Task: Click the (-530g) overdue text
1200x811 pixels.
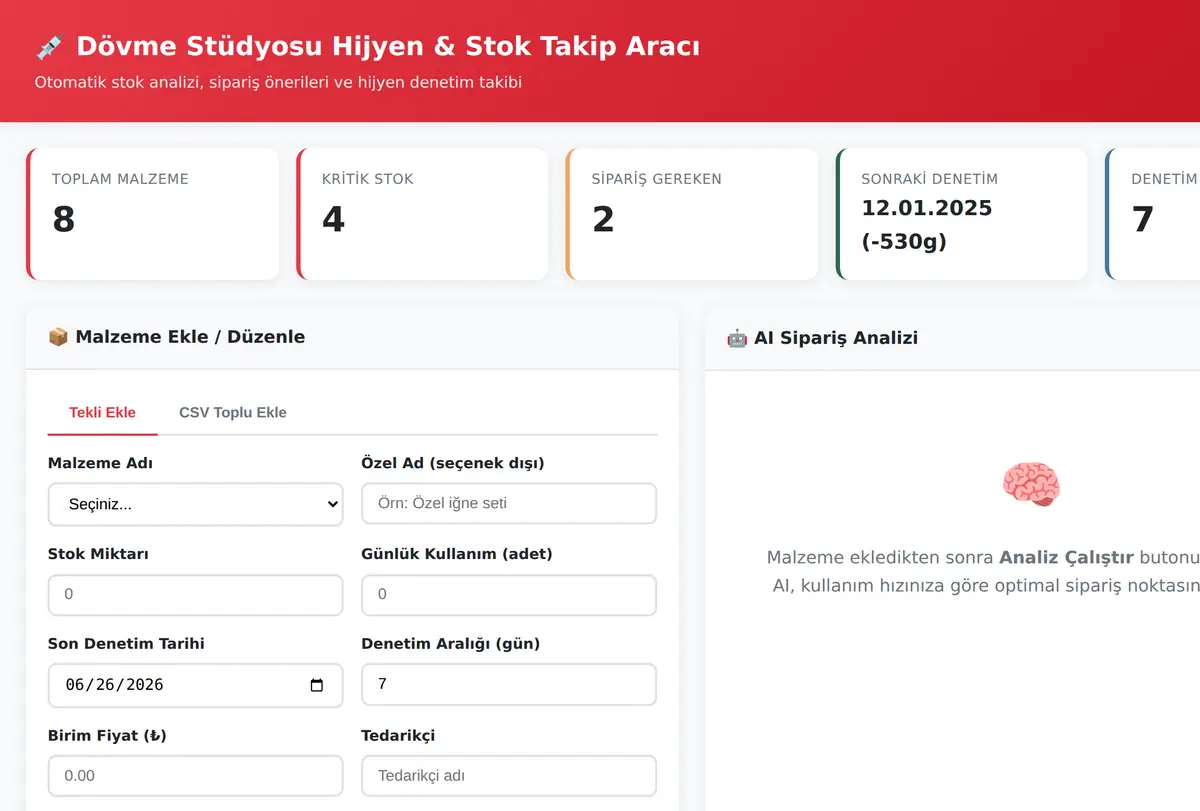Action: pos(904,241)
